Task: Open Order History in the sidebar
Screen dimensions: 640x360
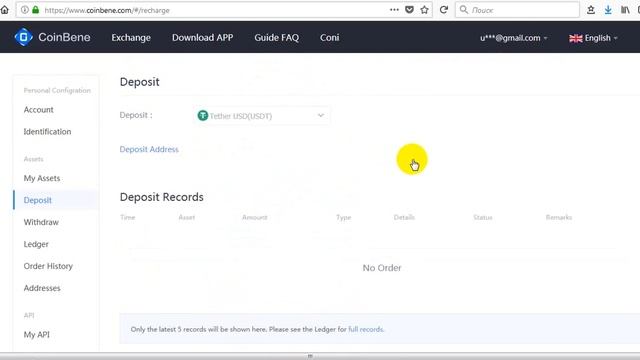Action: pyautogui.click(x=48, y=266)
